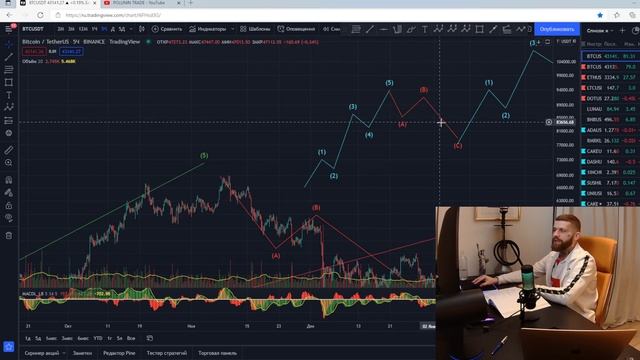Click the diagonal trend line in favorites toolbar

(370, 29)
